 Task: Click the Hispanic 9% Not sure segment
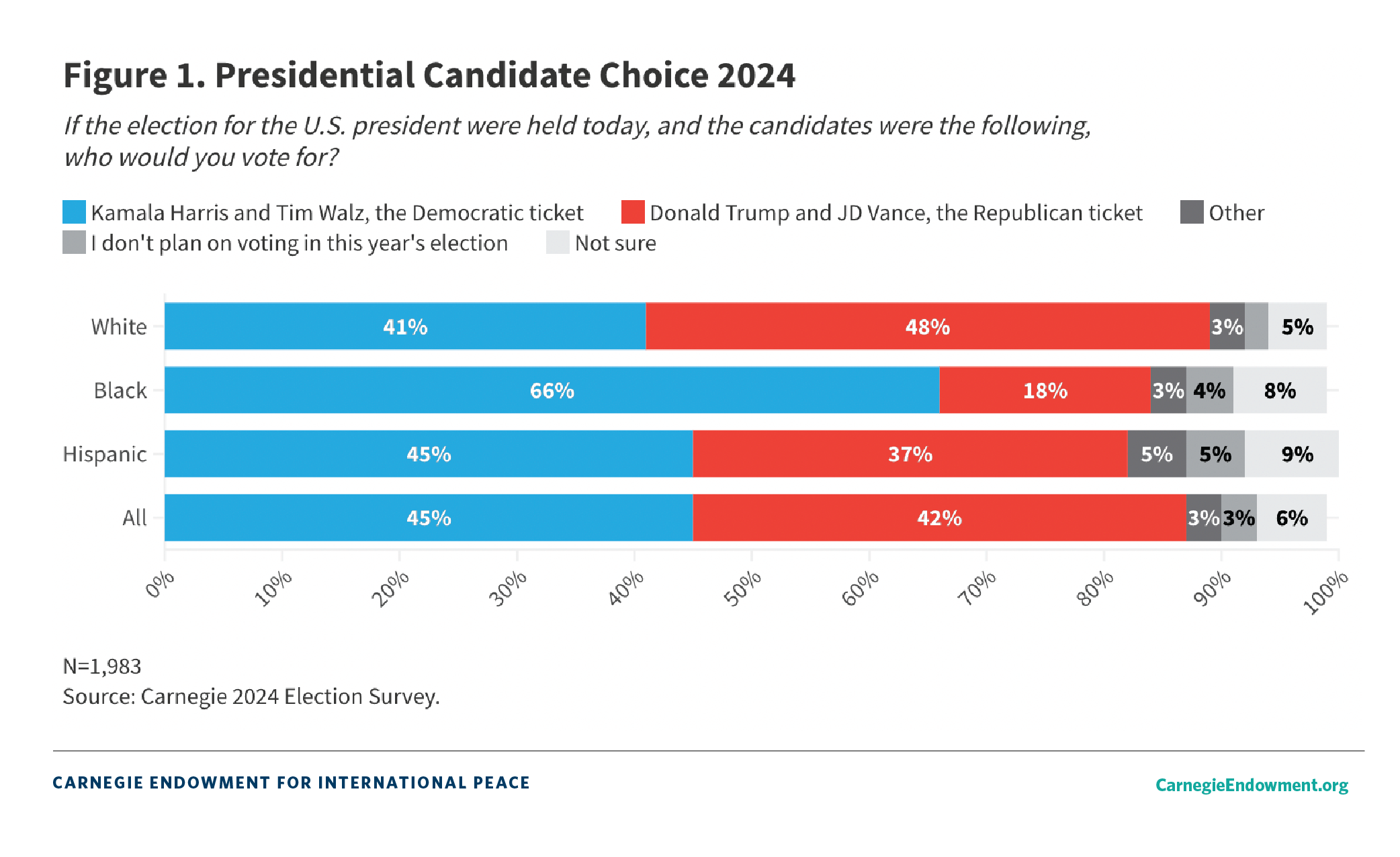point(1297,454)
